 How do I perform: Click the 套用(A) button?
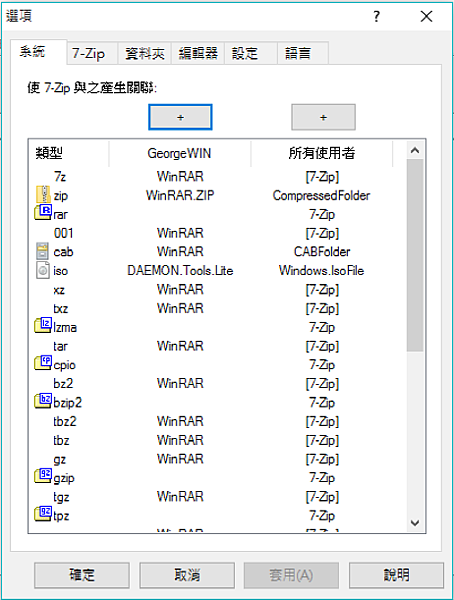click(x=291, y=575)
